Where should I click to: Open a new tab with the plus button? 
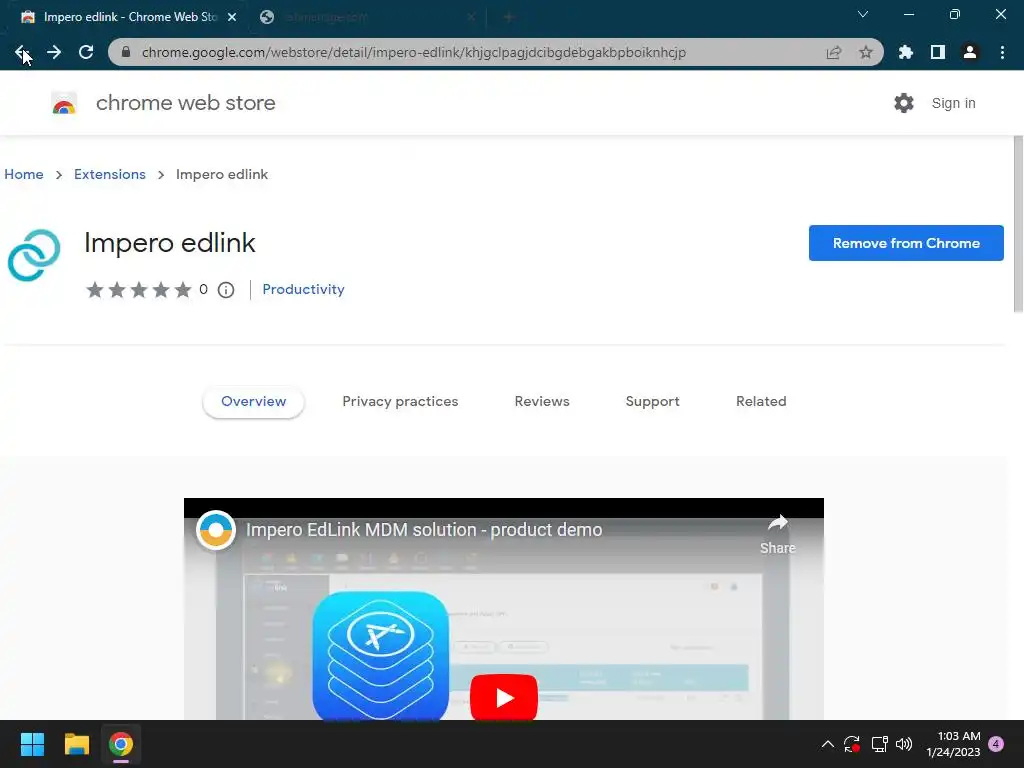point(509,17)
